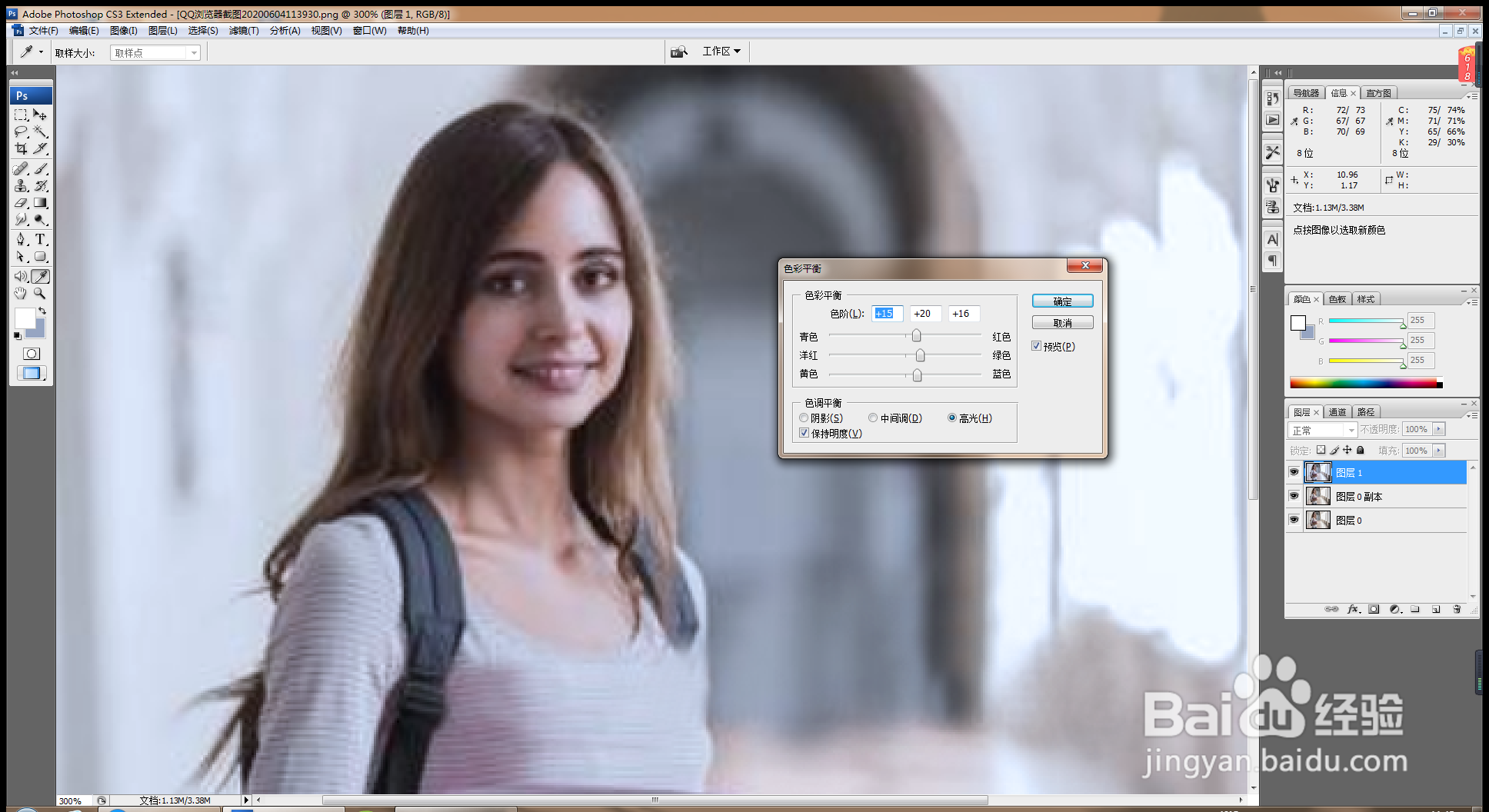Image resolution: width=1489 pixels, height=812 pixels.
Task: Select the Lasso tool
Action: [x=21, y=132]
